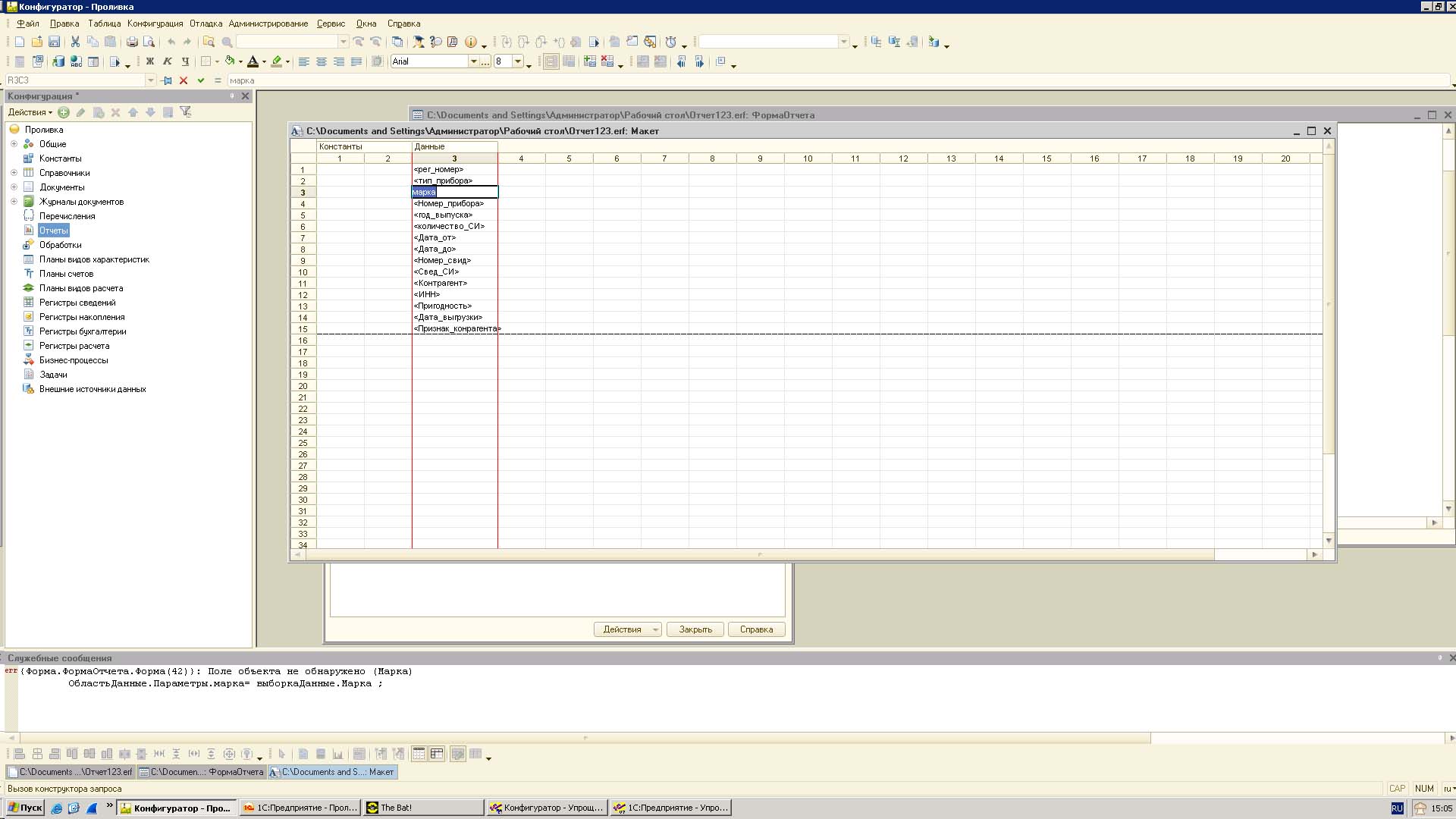Click the Open file icon

pos(36,42)
